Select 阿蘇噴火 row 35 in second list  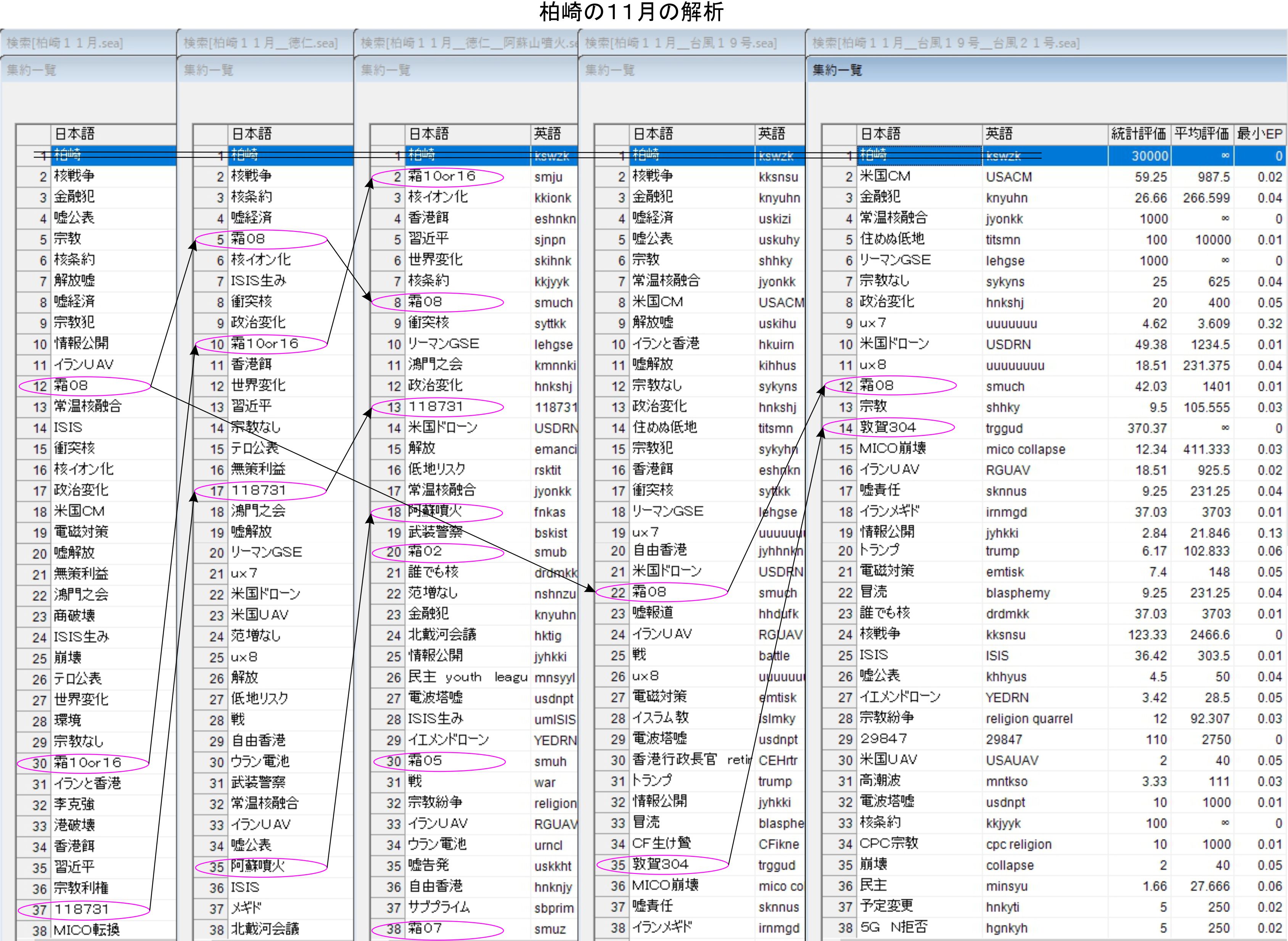pyautogui.click(x=257, y=866)
